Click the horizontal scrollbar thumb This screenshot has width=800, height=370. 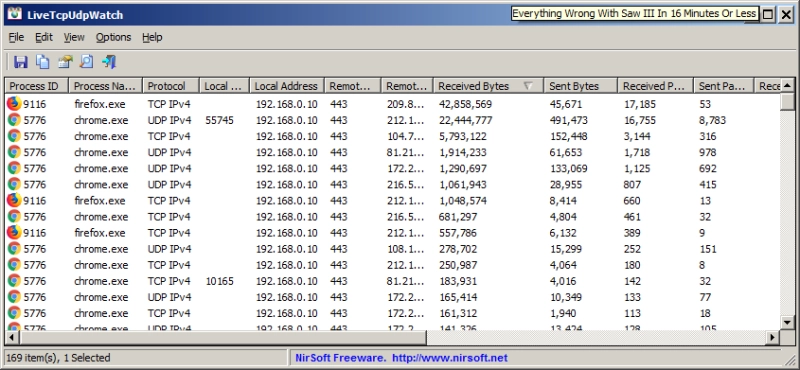pyautogui.click(x=222, y=337)
